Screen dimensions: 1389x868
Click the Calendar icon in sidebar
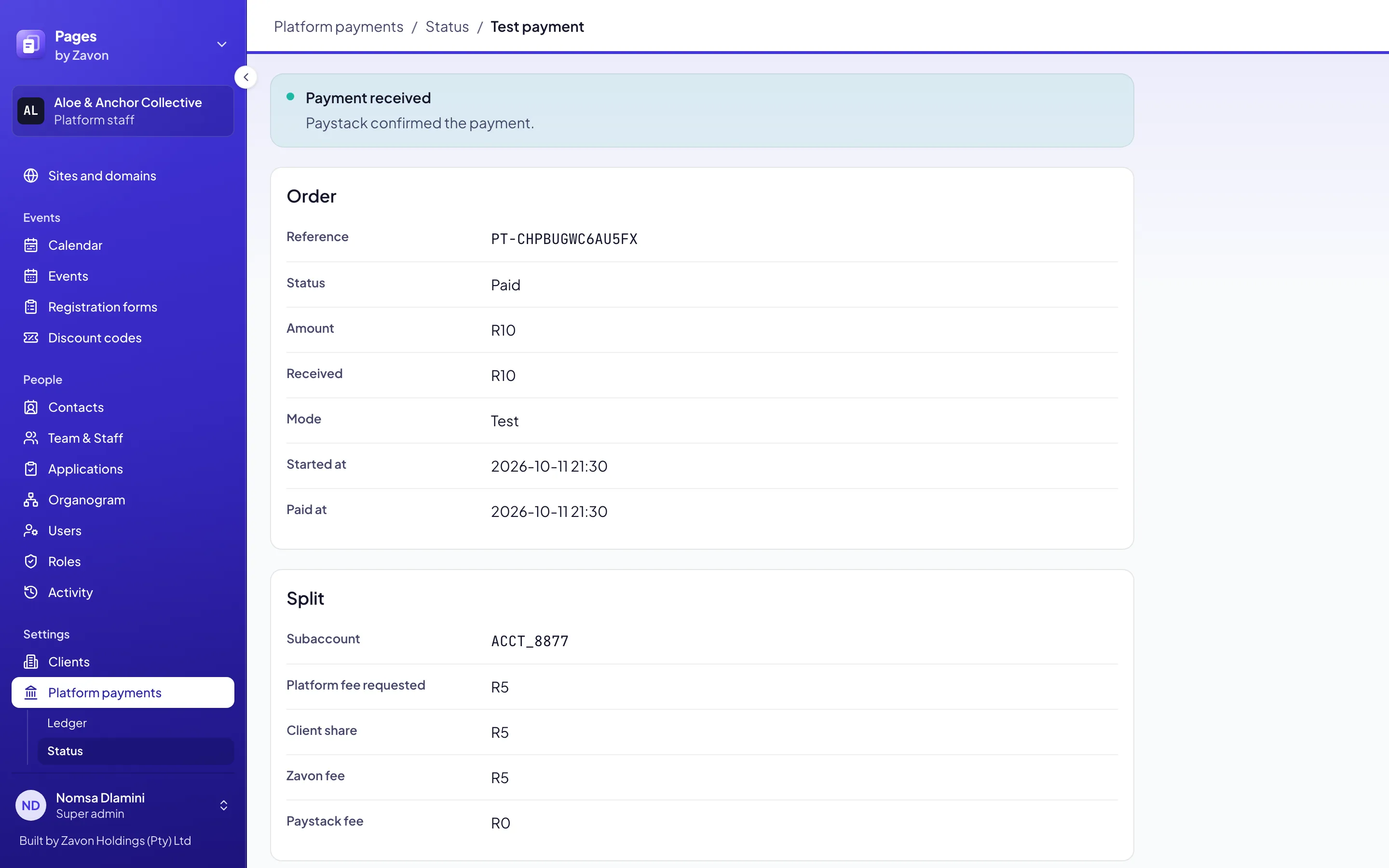click(31, 245)
